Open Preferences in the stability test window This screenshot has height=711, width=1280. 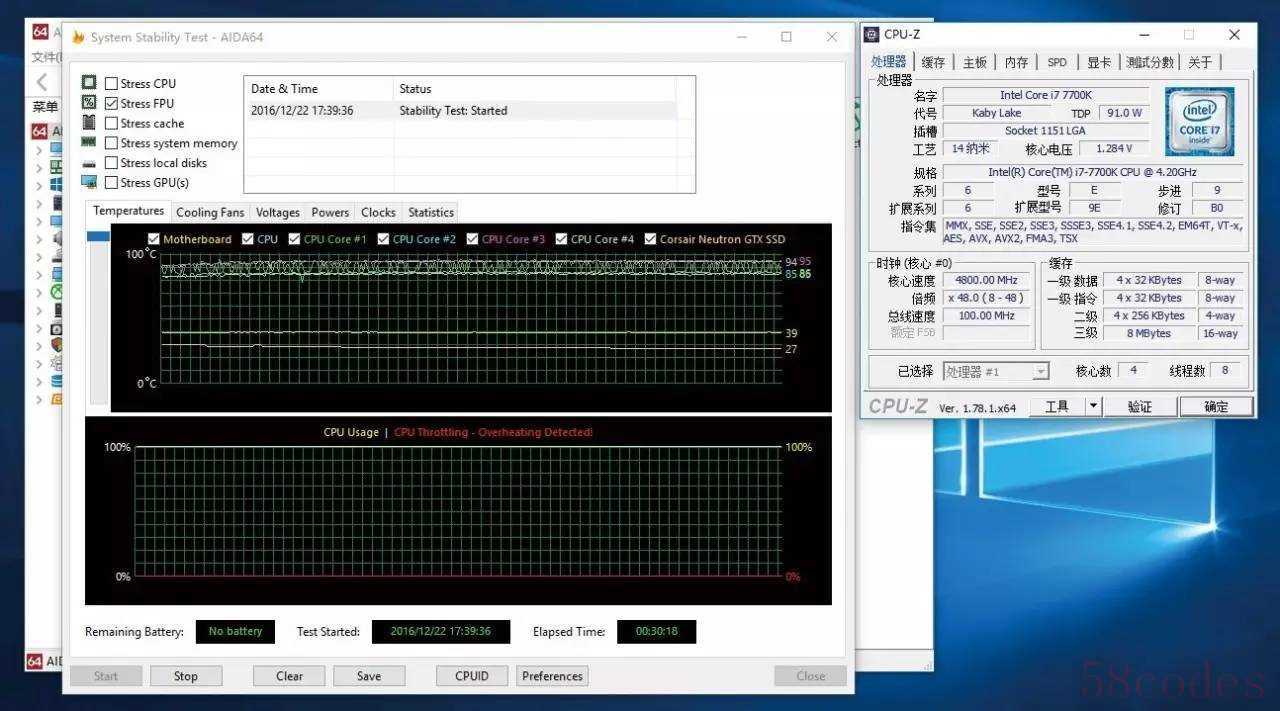click(x=552, y=676)
